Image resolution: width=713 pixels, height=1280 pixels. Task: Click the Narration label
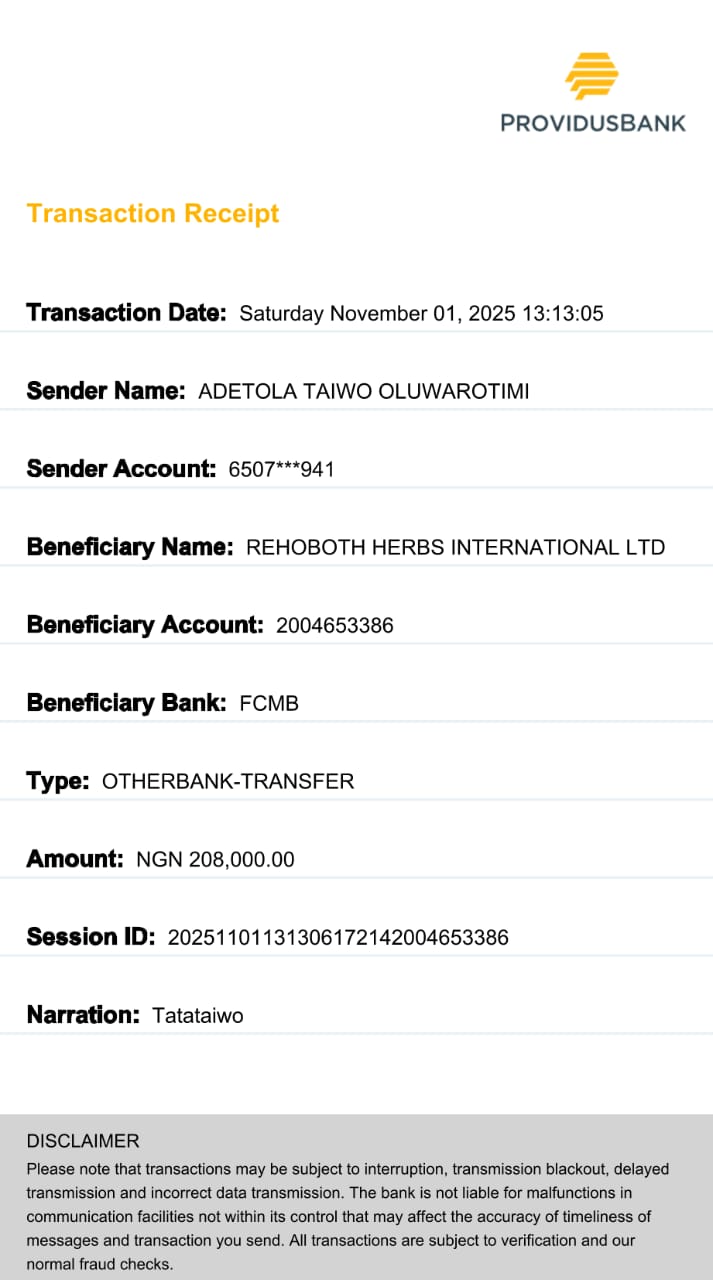(83, 1015)
